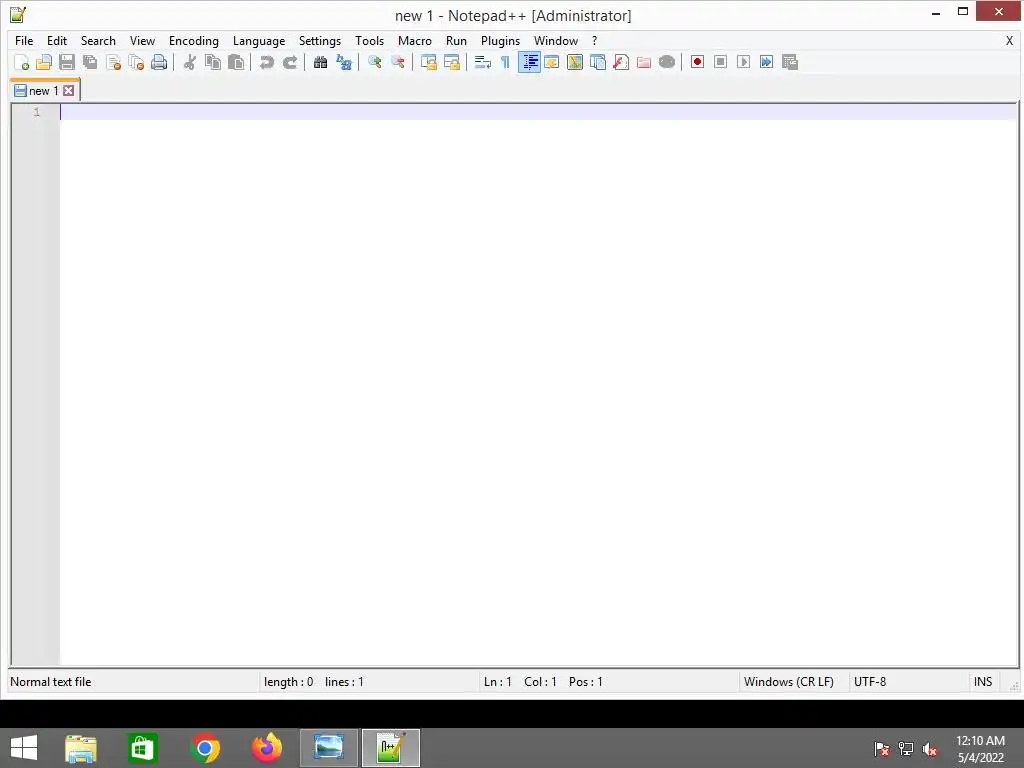Viewport: 1024px width, 768px height.
Task: Print the document with the Print icon
Action: (x=159, y=62)
